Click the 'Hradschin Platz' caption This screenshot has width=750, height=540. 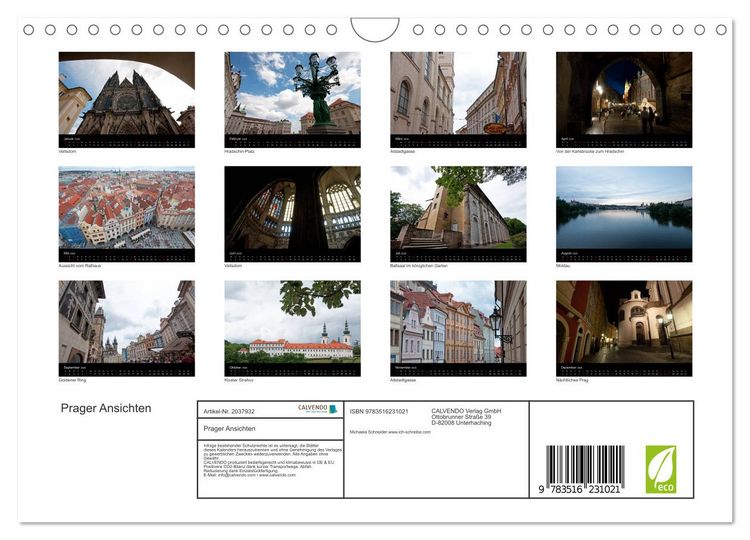pyautogui.click(x=239, y=152)
